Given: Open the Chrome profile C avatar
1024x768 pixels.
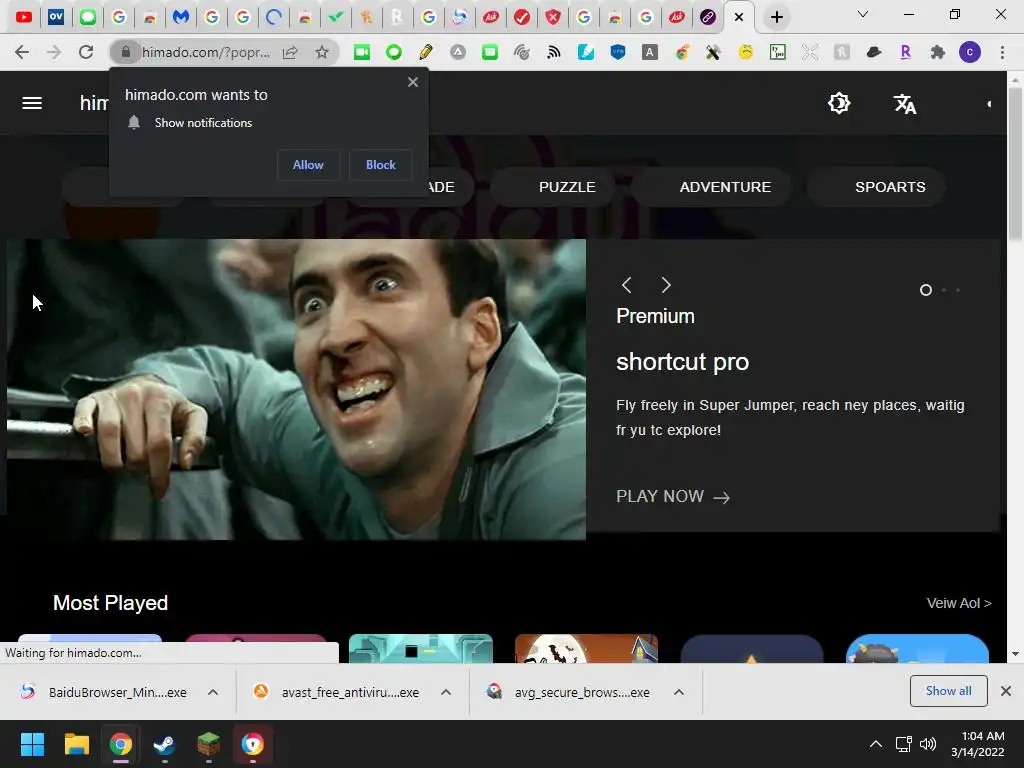Looking at the screenshot, I should (970, 52).
